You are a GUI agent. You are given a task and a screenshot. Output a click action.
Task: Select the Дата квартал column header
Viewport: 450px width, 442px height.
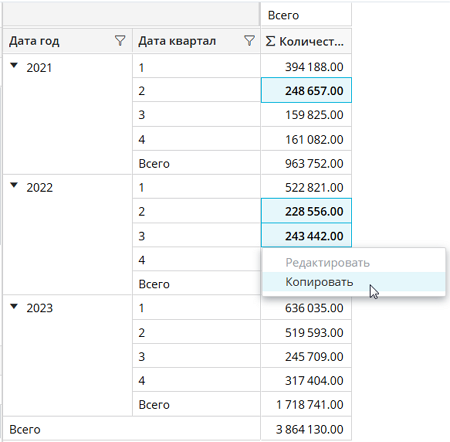point(196,41)
